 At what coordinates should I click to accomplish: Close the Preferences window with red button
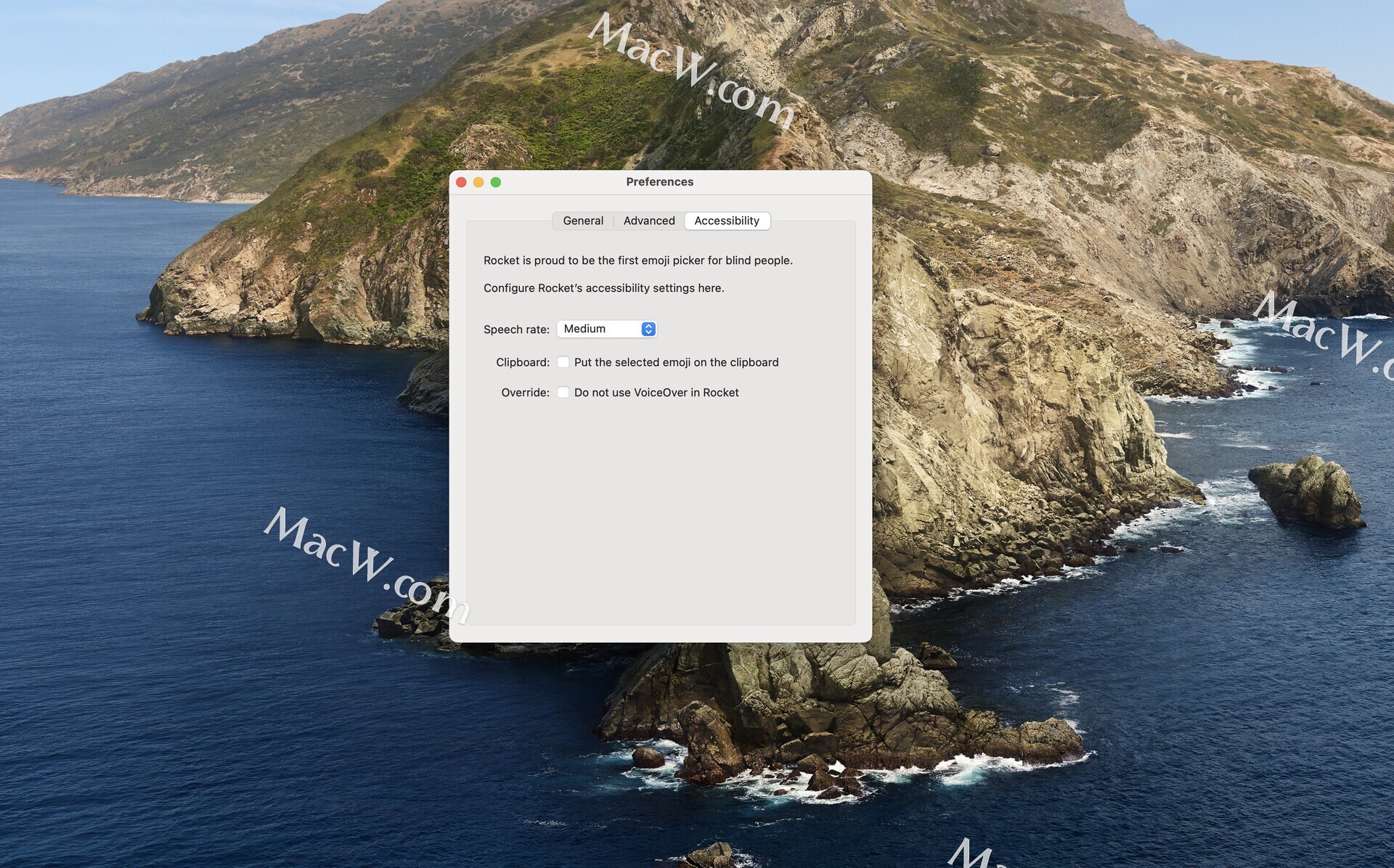461,182
